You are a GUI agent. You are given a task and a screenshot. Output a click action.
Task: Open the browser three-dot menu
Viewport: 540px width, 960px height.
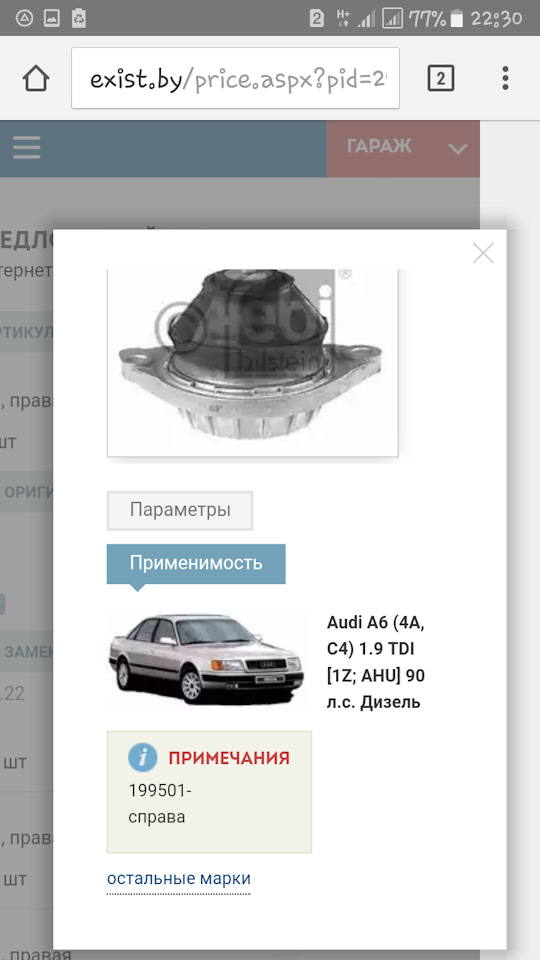(505, 78)
